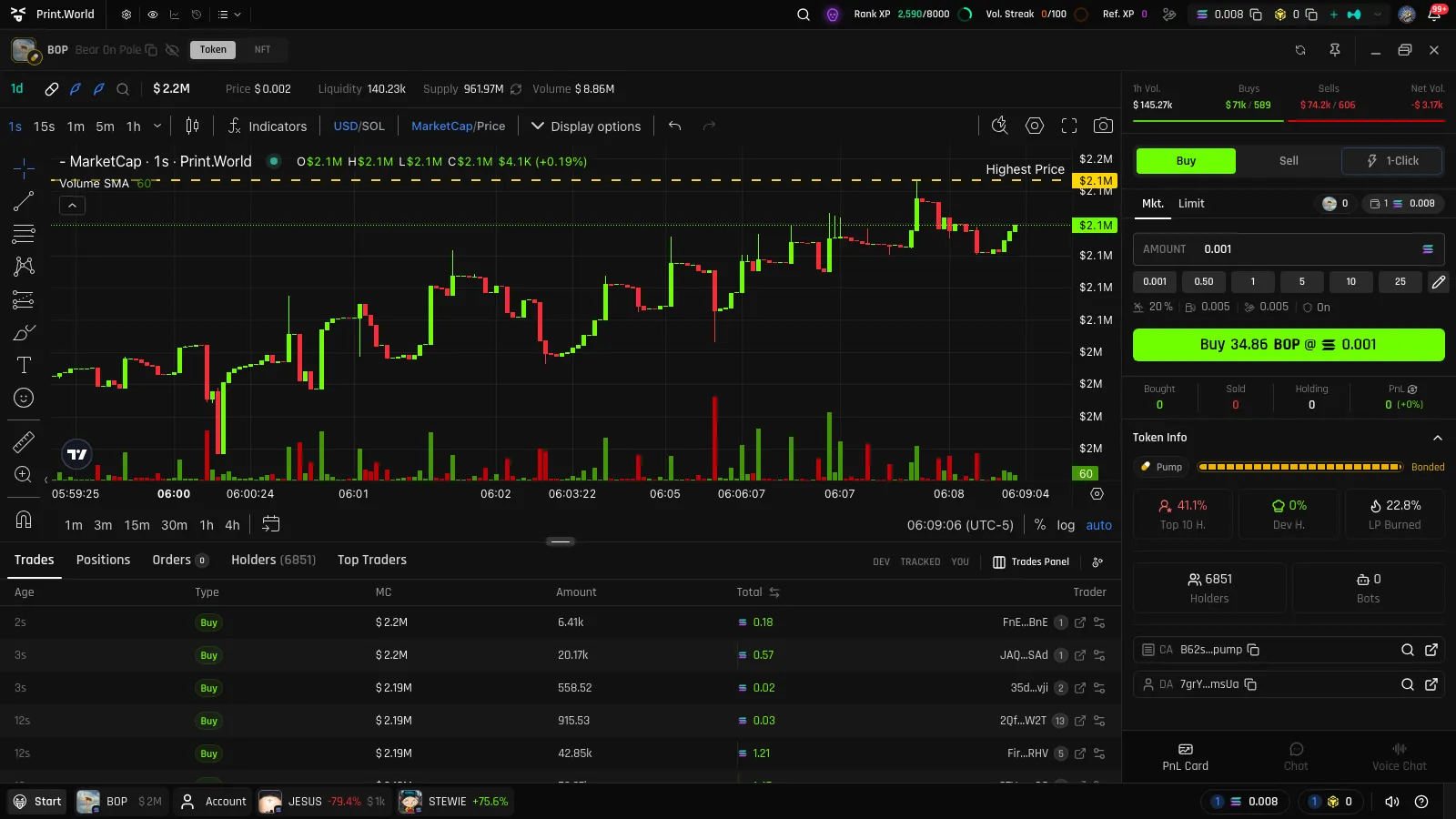The width and height of the screenshot is (1456, 819).
Task: Select the text annotation tool
Action: tap(24, 365)
